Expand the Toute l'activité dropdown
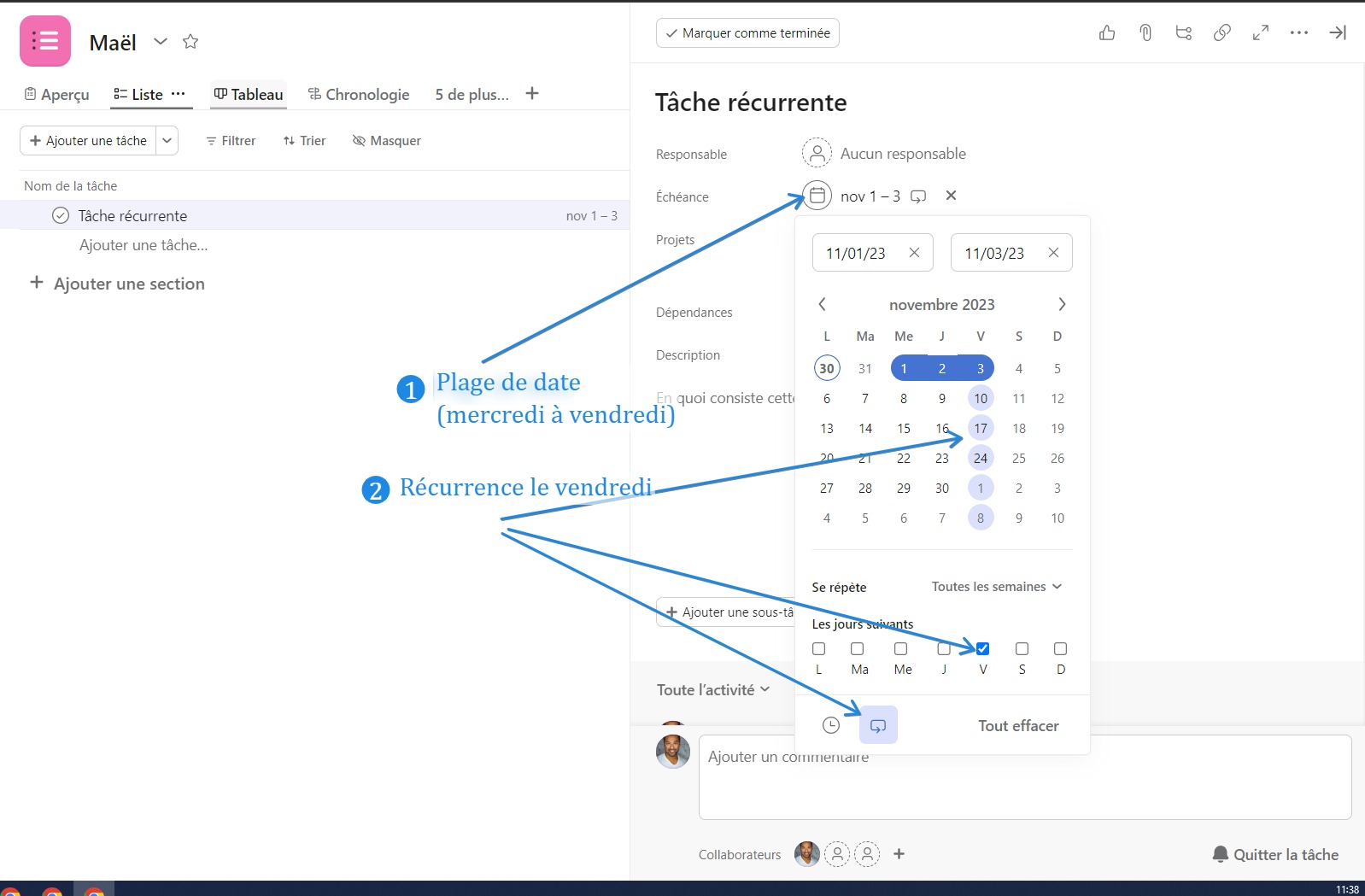1365x896 pixels. pos(713,689)
